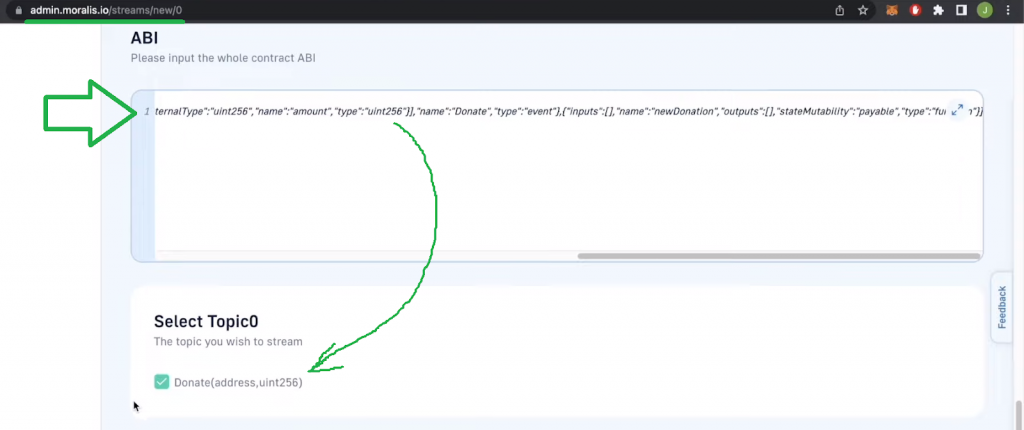Viewport: 1024px width, 430px height.
Task: Click the Donate(address,uint256) topic label
Action: 238,382
